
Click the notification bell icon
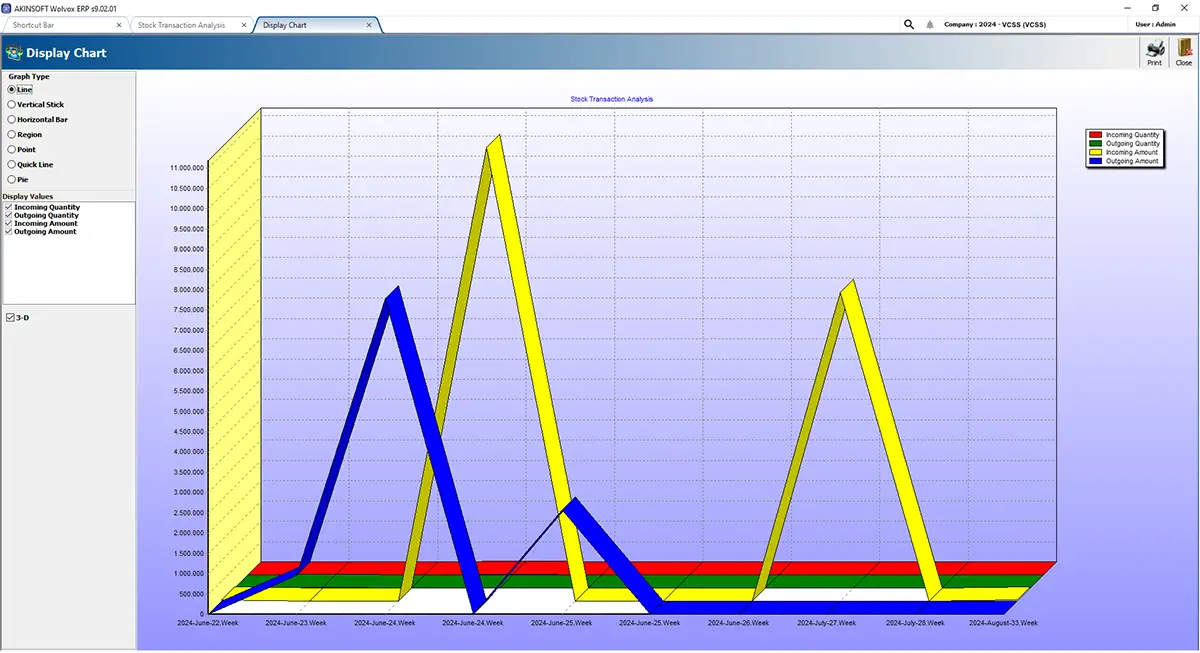coord(930,24)
